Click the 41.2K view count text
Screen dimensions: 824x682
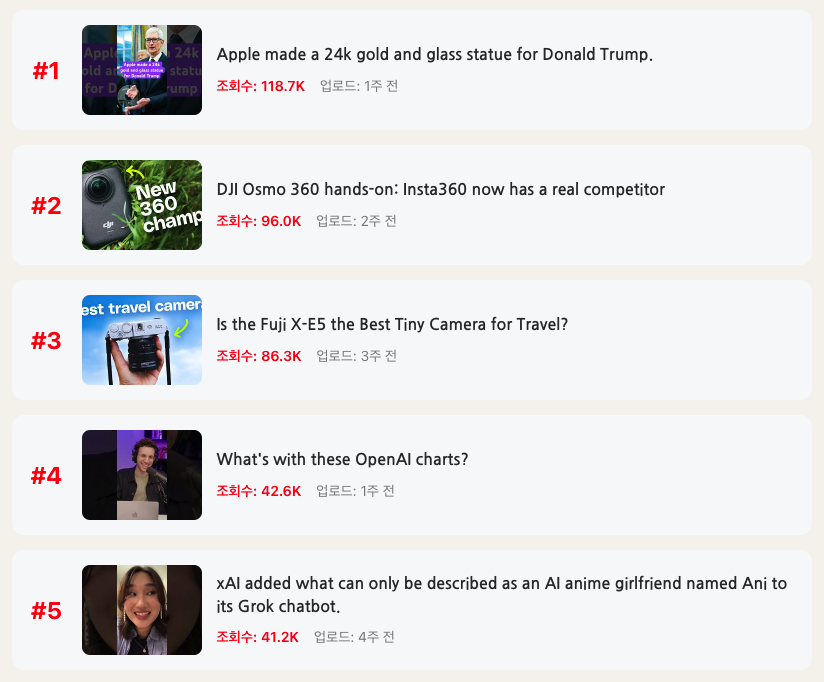(x=258, y=637)
